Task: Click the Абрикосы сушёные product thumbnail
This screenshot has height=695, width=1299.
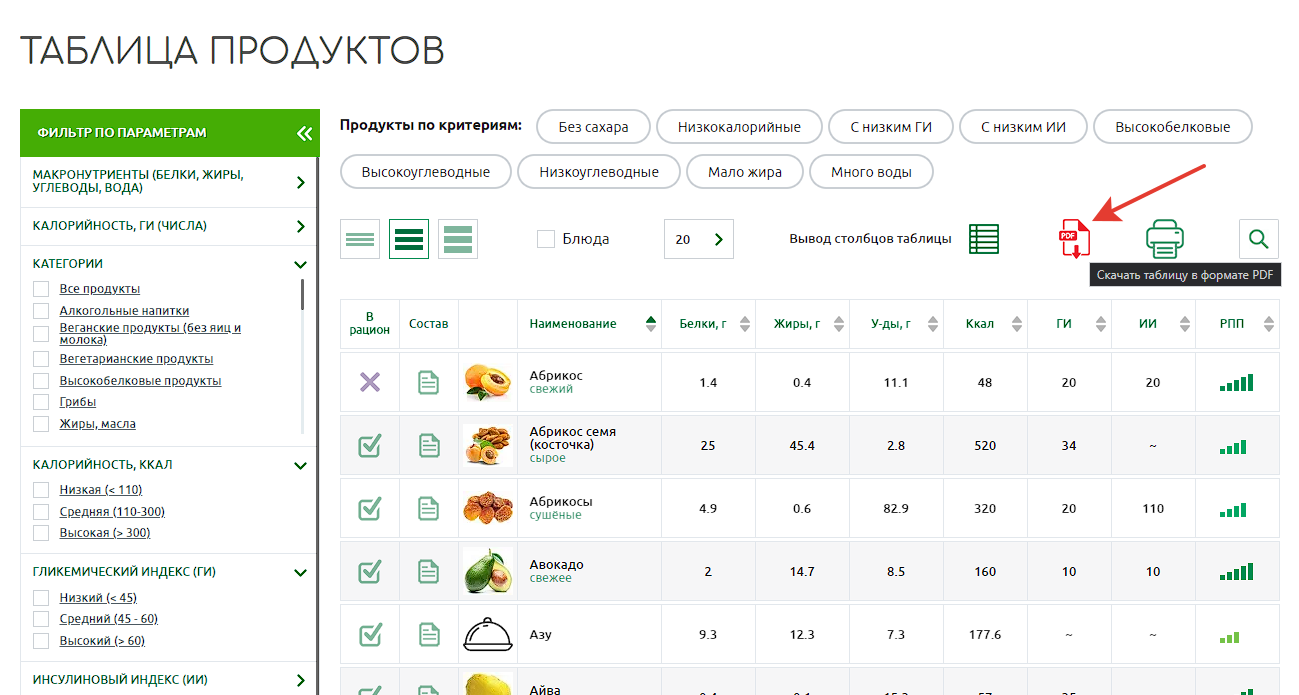Action: pyautogui.click(x=488, y=509)
